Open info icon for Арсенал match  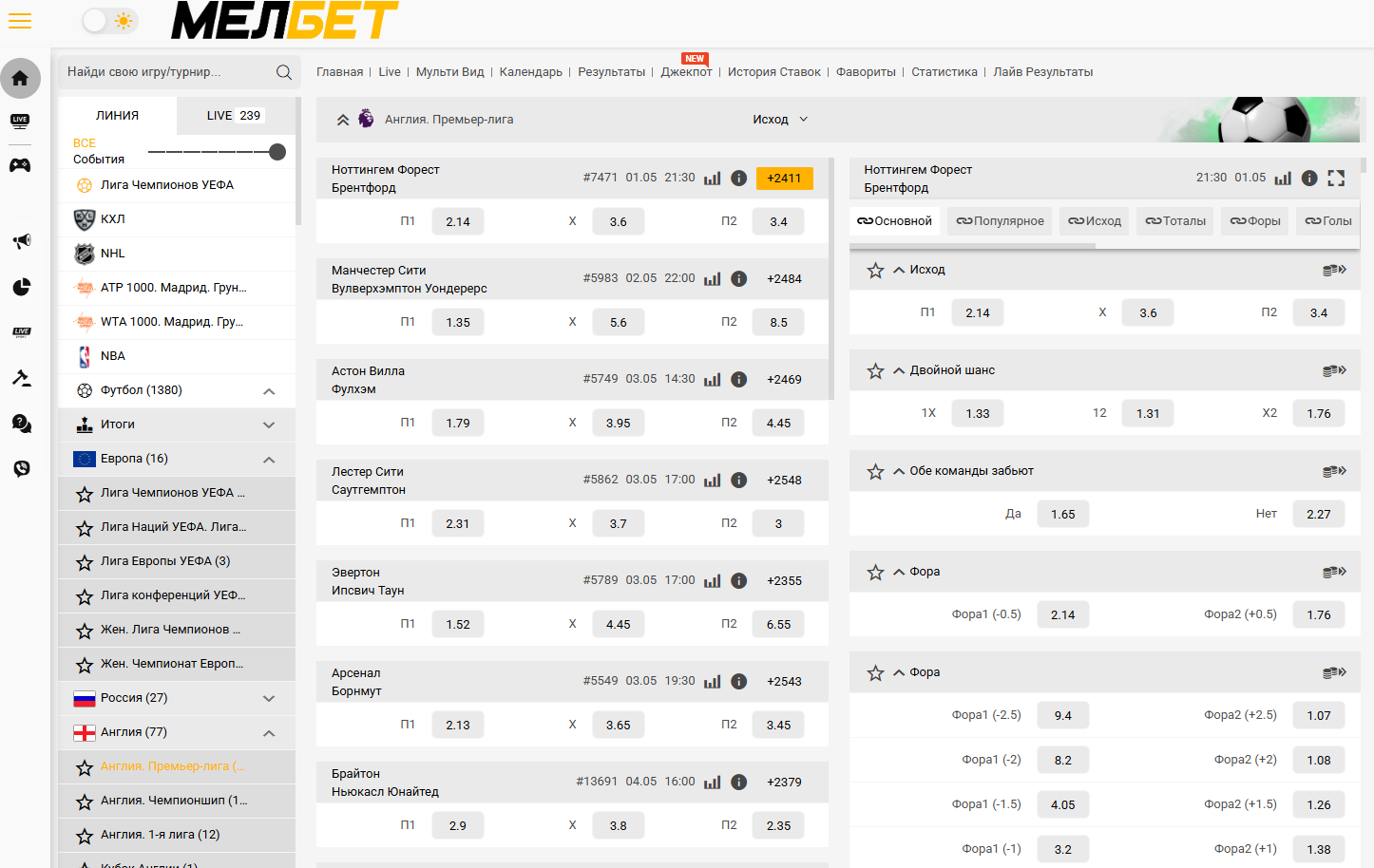click(x=738, y=682)
